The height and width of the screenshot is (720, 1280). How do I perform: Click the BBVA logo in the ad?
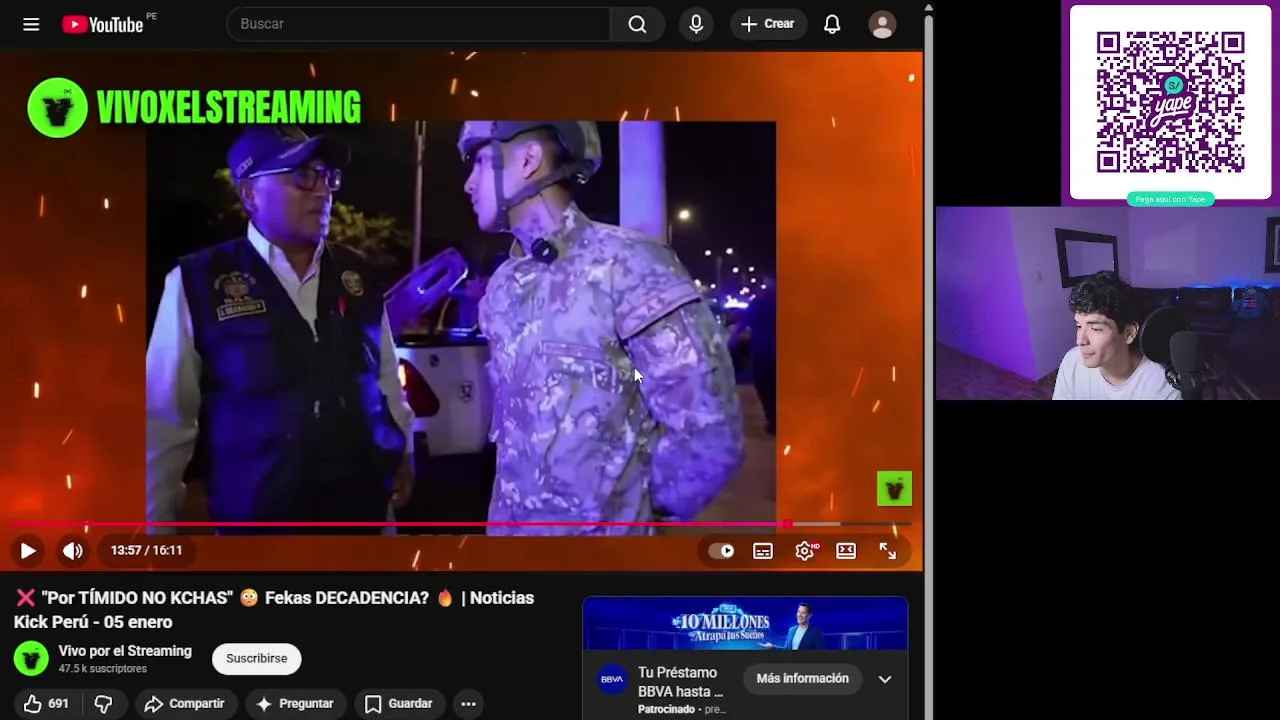[612, 679]
